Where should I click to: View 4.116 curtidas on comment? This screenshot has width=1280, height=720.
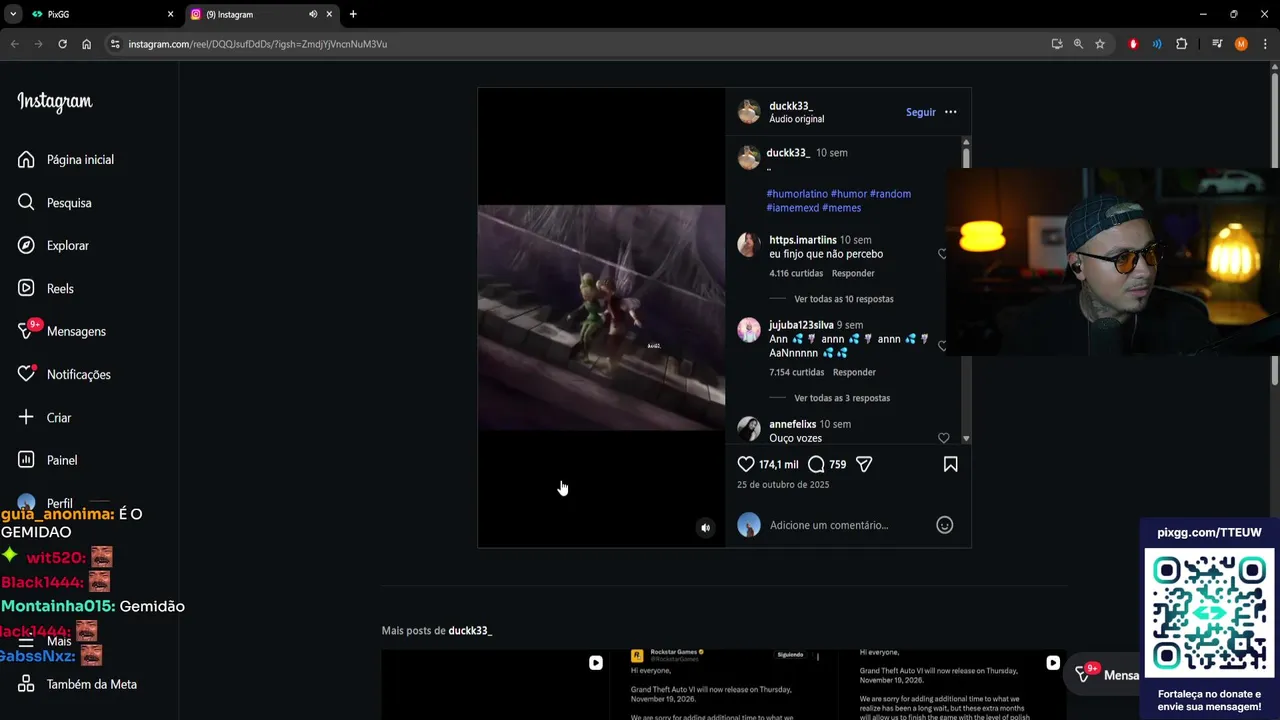pyautogui.click(x=796, y=273)
